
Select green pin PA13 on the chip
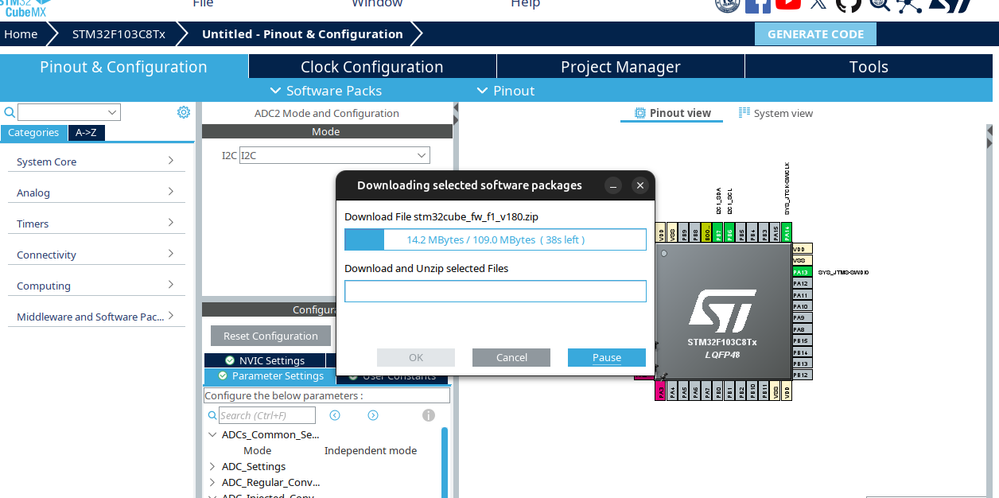pos(803,272)
